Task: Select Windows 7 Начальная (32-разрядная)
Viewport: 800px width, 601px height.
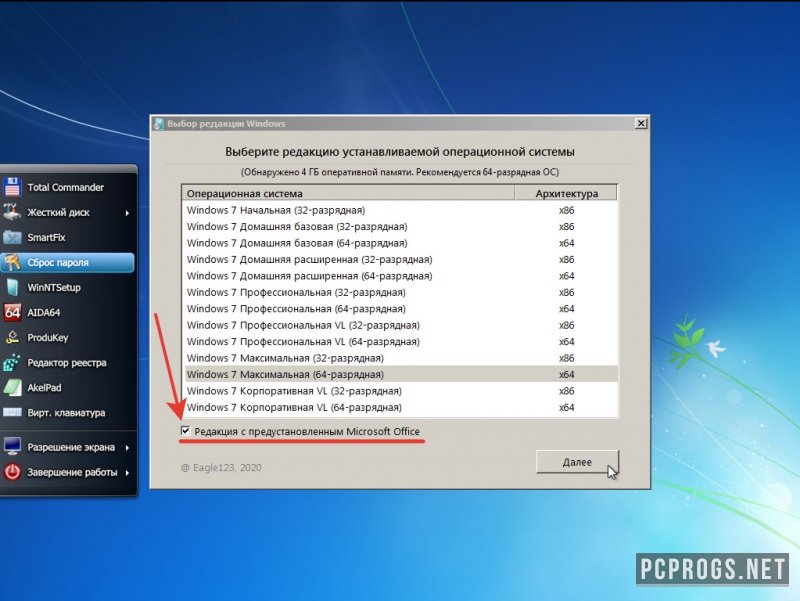Action: (x=400, y=210)
